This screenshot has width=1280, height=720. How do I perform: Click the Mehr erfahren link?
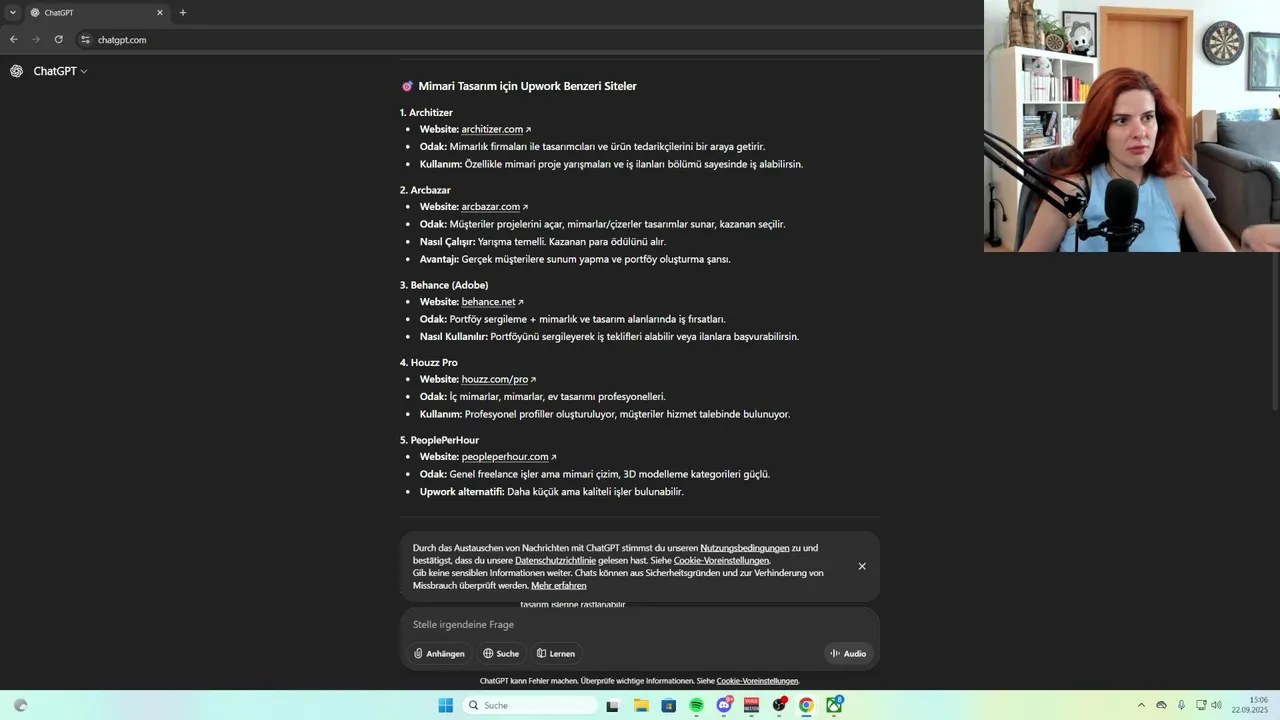coord(559,586)
